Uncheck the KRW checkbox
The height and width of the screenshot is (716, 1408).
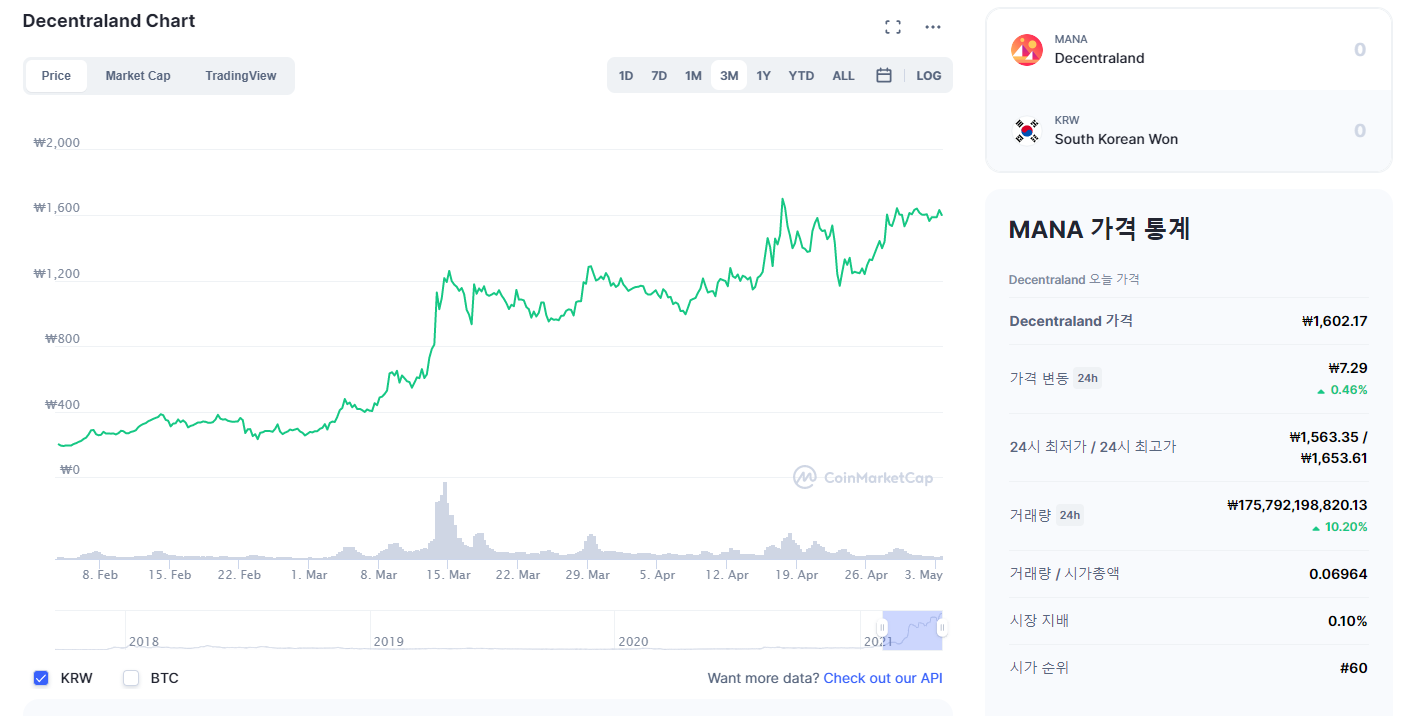pos(41,678)
